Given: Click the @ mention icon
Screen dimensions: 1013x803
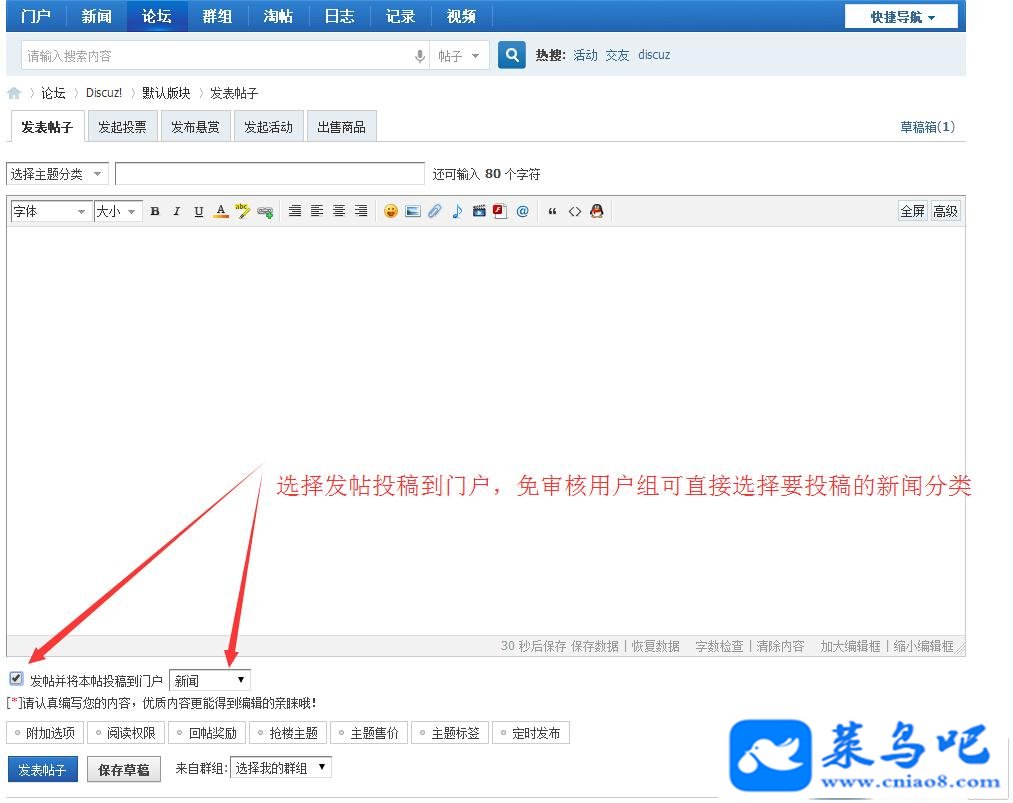Looking at the screenshot, I should [x=523, y=211].
